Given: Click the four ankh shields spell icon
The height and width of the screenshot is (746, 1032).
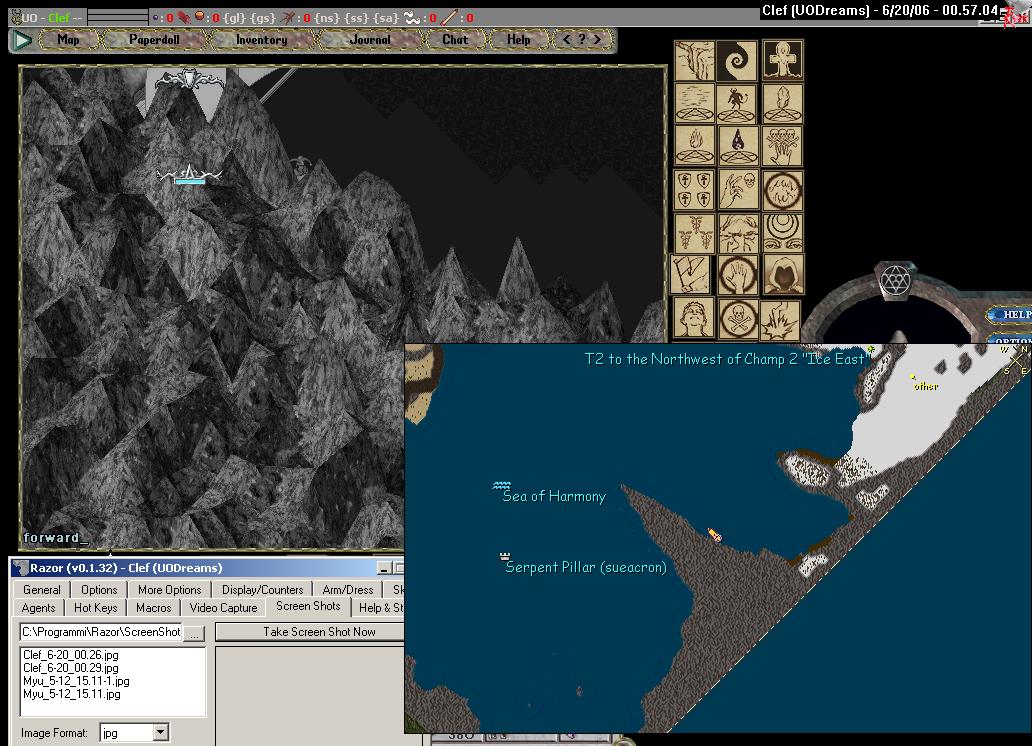Looking at the screenshot, I should point(694,190).
